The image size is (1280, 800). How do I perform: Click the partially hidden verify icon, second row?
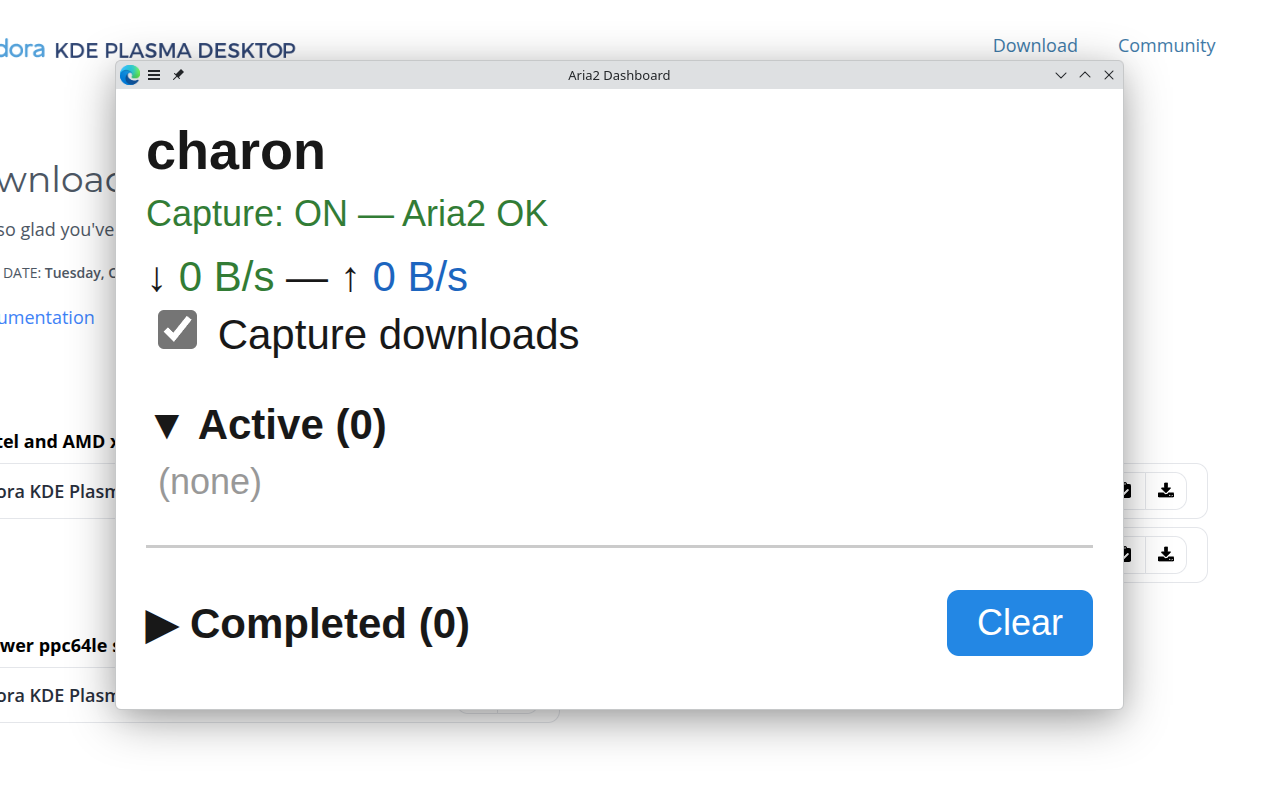(1128, 555)
